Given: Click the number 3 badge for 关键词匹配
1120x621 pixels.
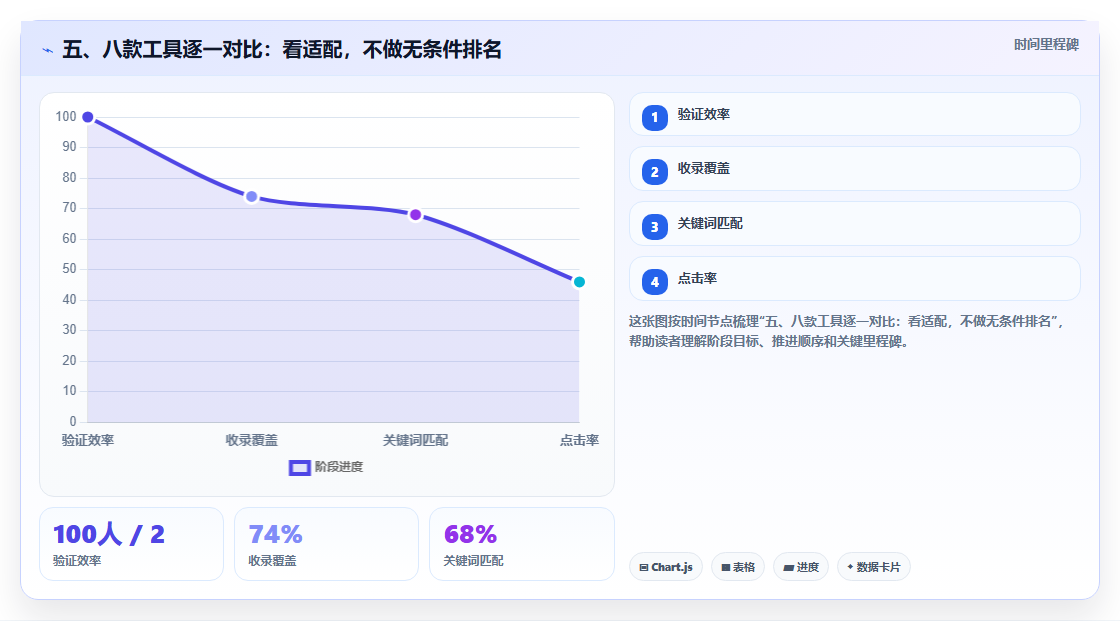Looking at the screenshot, I should (654, 227).
